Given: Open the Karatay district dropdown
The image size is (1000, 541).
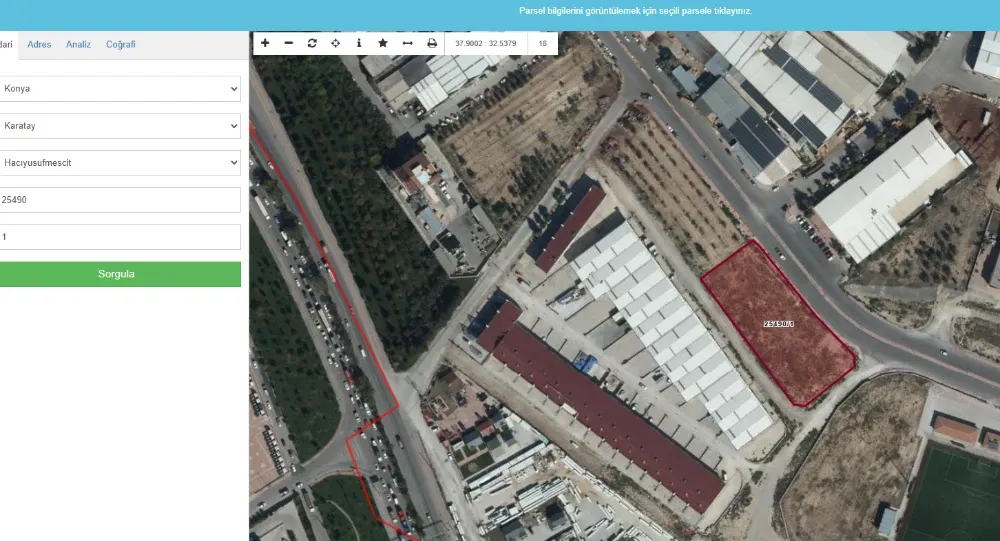Looking at the screenshot, I should tap(119, 126).
